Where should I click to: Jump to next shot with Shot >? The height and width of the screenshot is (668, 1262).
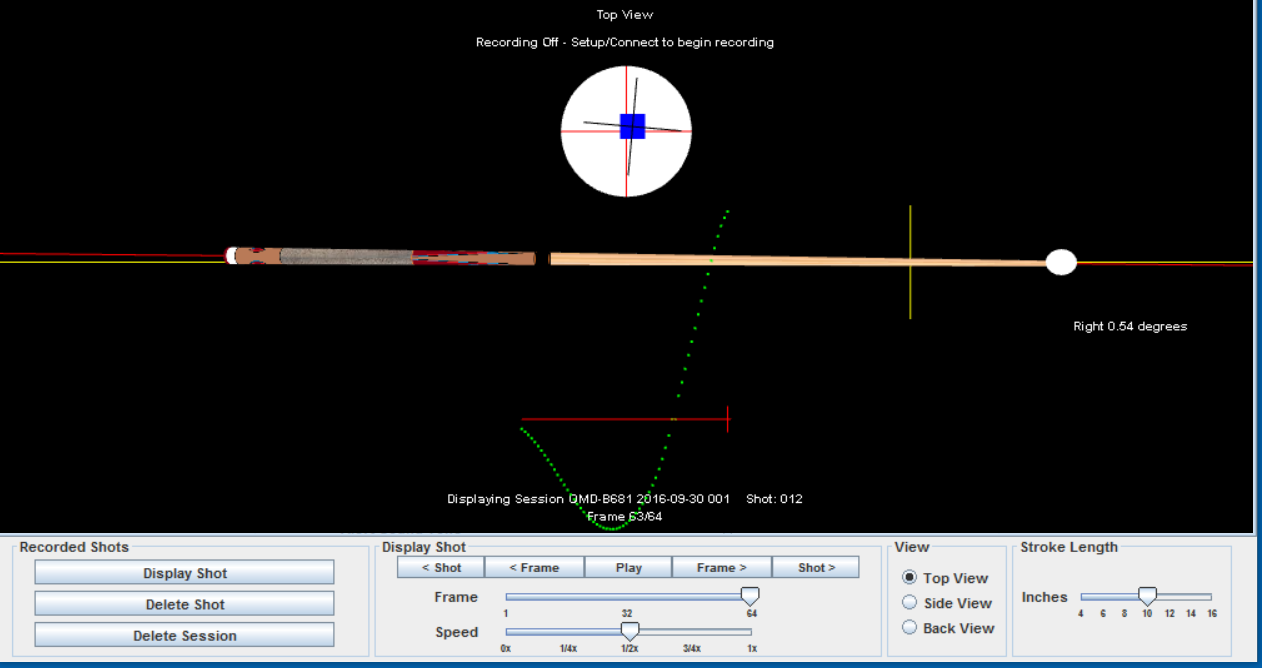point(815,568)
